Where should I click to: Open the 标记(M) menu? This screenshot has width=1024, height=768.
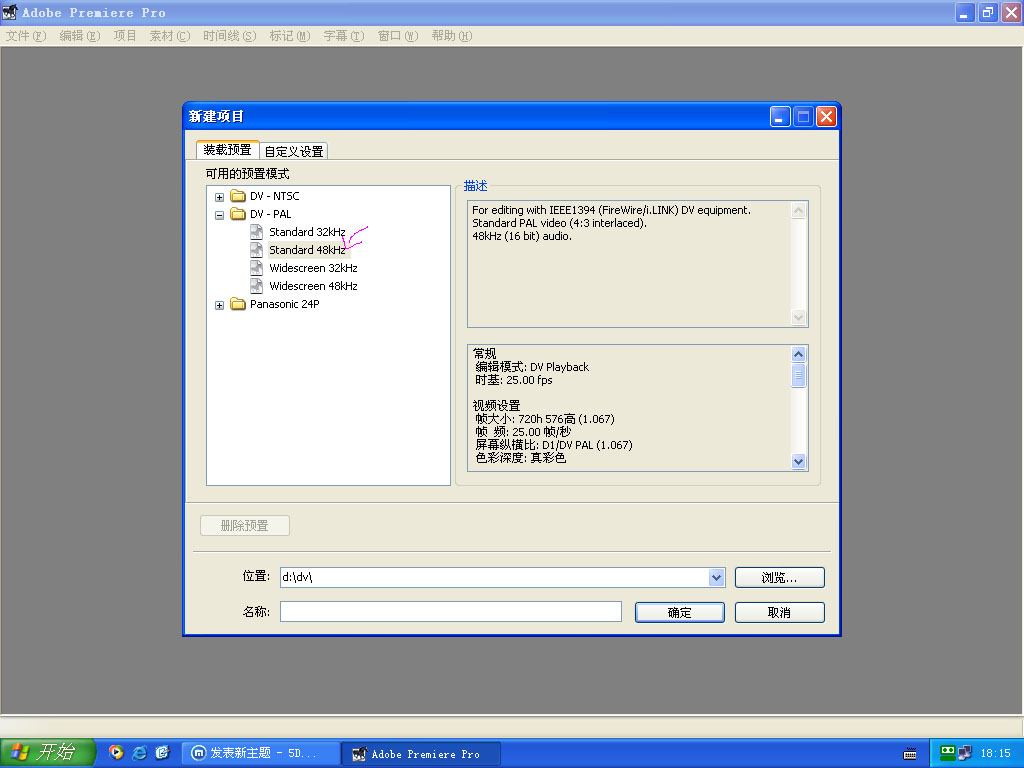(x=290, y=36)
